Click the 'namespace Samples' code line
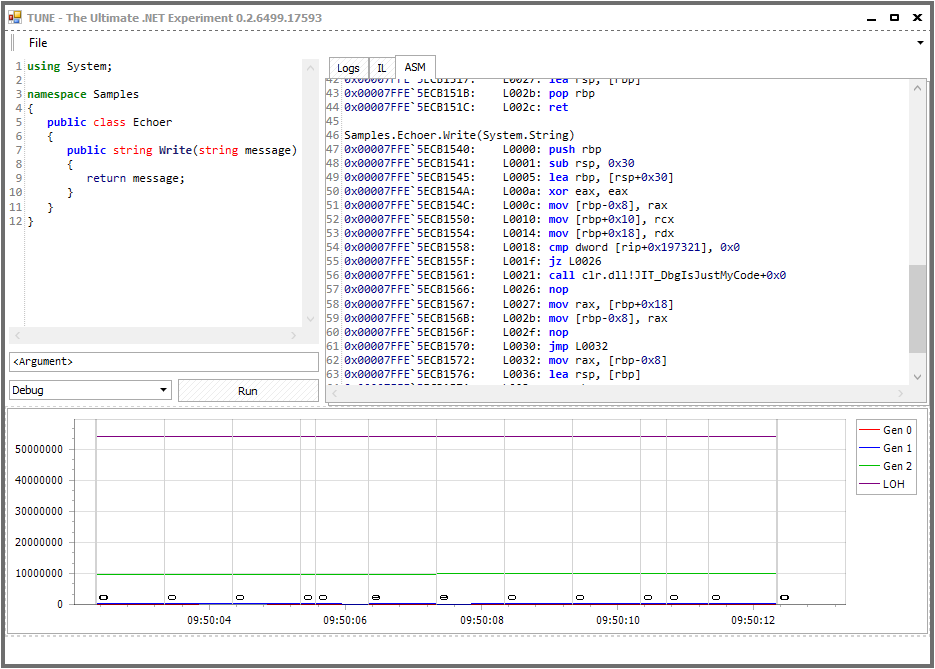Screen dimensions: 935x669 coord(83,94)
